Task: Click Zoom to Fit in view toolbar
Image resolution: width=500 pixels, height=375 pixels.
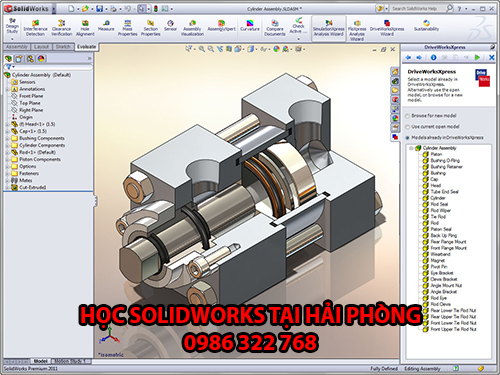Action: pyautogui.click(x=202, y=49)
